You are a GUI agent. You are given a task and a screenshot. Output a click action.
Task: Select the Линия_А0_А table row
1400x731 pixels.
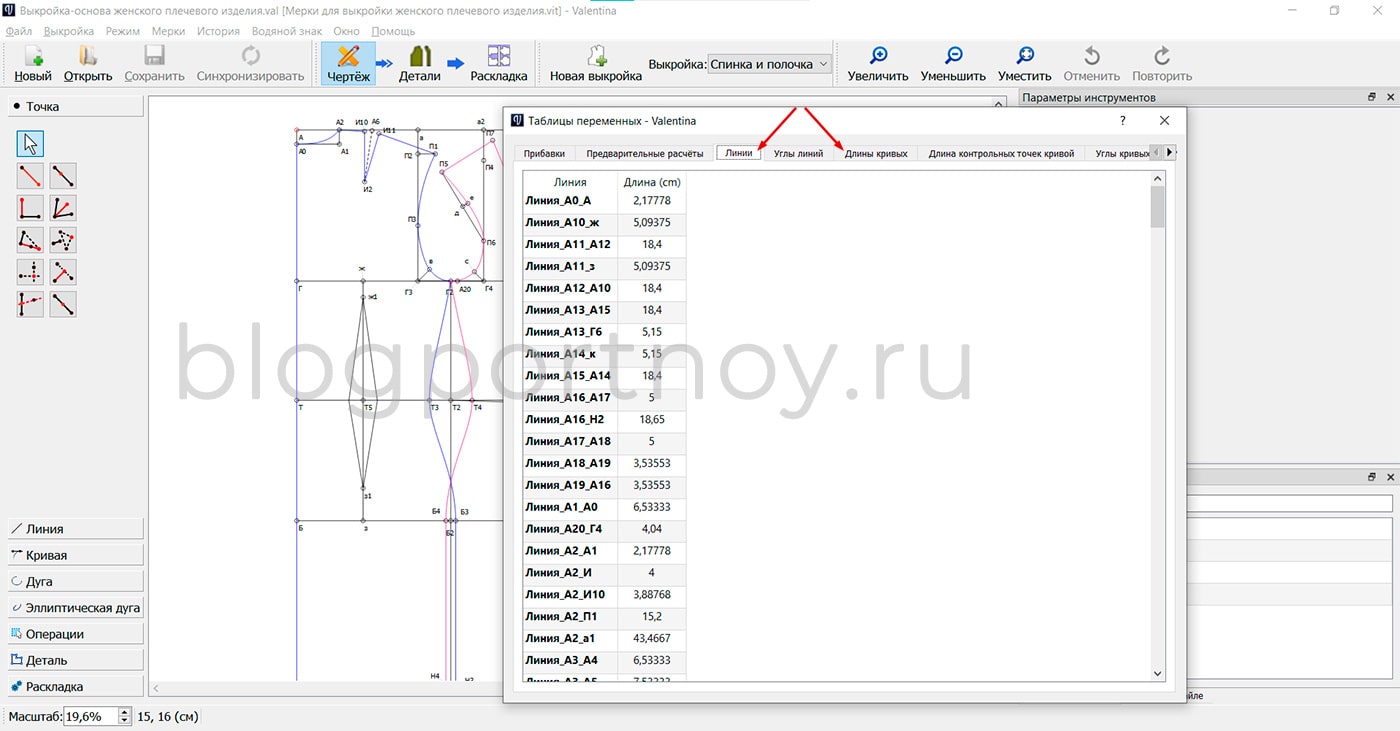(x=605, y=200)
